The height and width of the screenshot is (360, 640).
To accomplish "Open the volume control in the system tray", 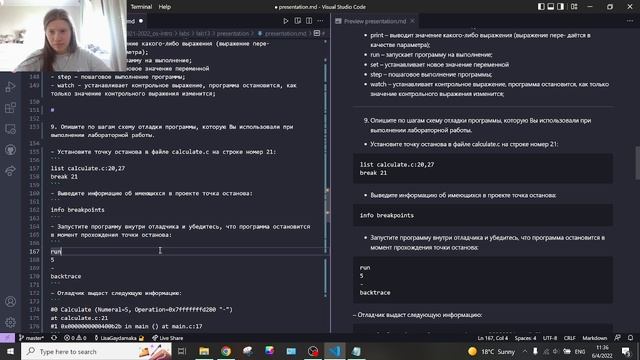I will (556, 351).
